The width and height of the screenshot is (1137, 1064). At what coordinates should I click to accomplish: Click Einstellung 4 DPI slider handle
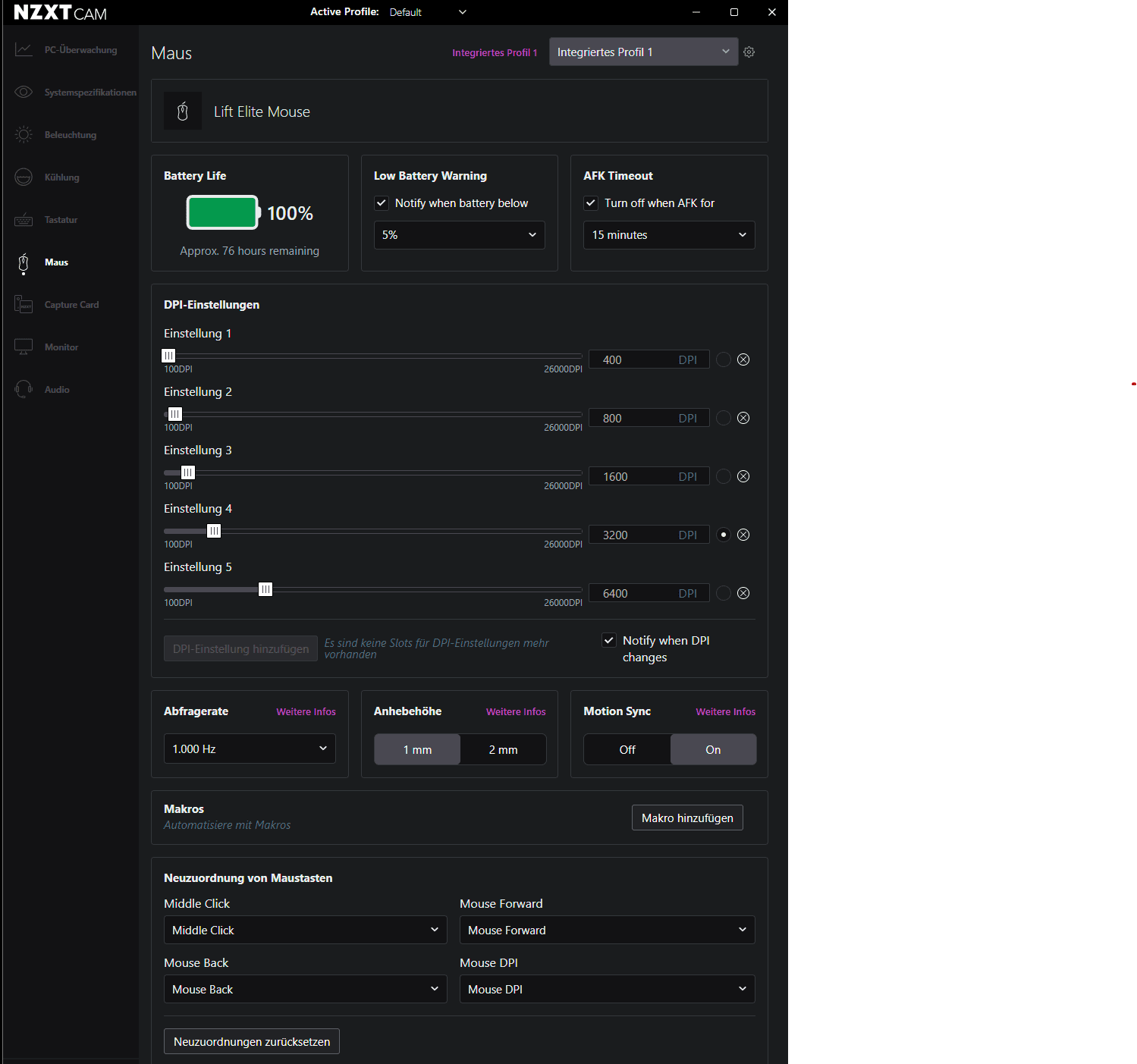click(214, 531)
